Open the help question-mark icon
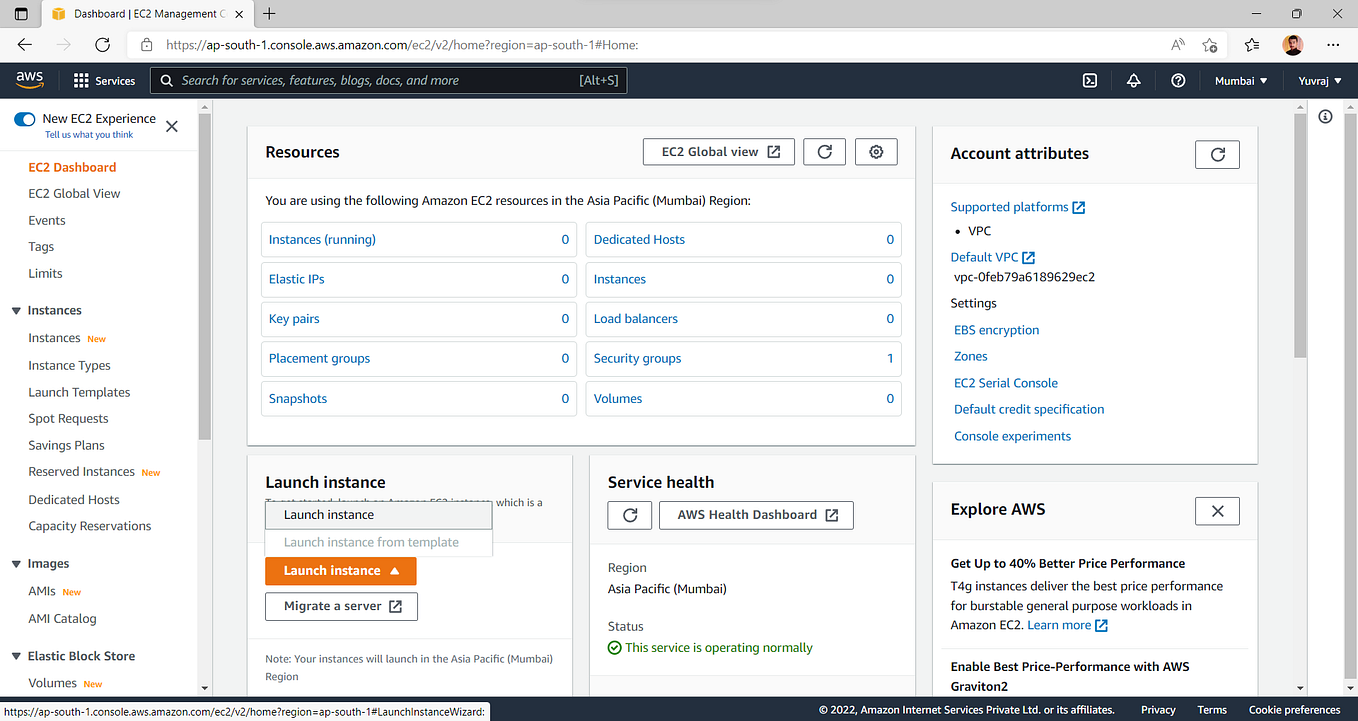1358x721 pixels. point(1178,80)
